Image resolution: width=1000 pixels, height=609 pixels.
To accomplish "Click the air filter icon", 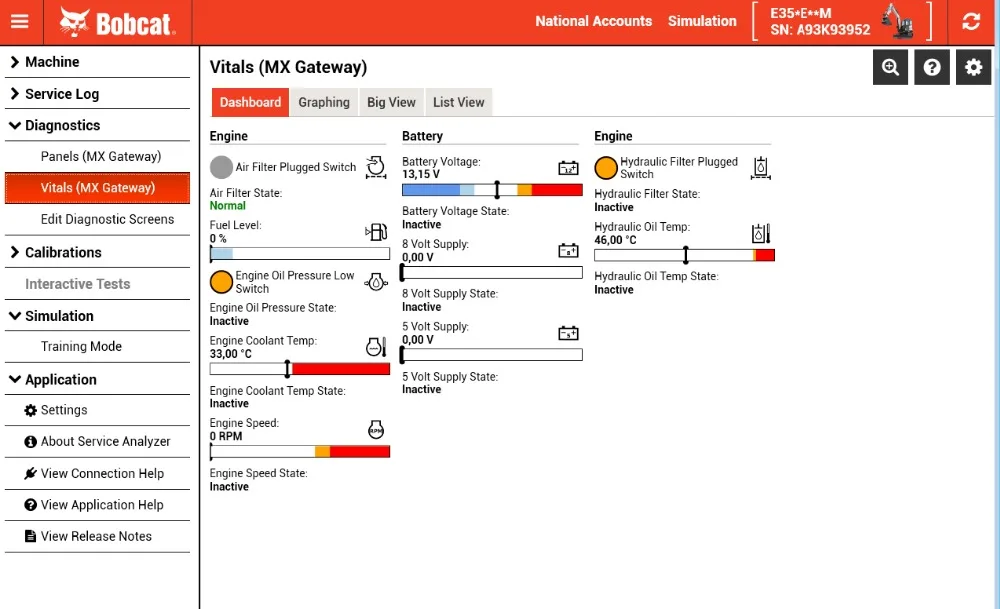I will pyautogui.click(x=376, y=167).
